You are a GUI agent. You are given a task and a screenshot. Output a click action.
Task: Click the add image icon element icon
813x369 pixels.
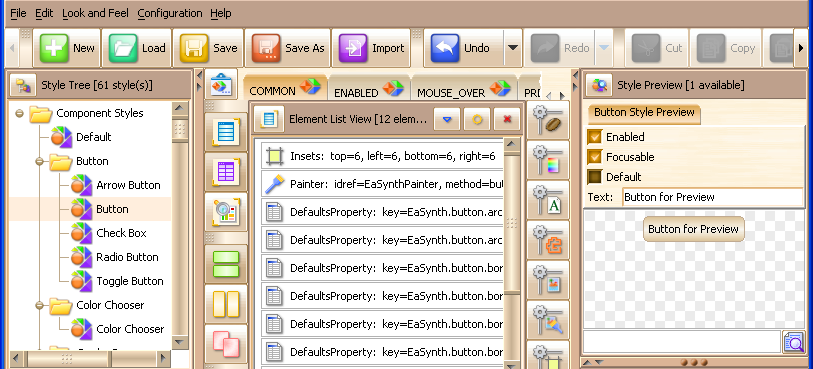click(548, 280)
